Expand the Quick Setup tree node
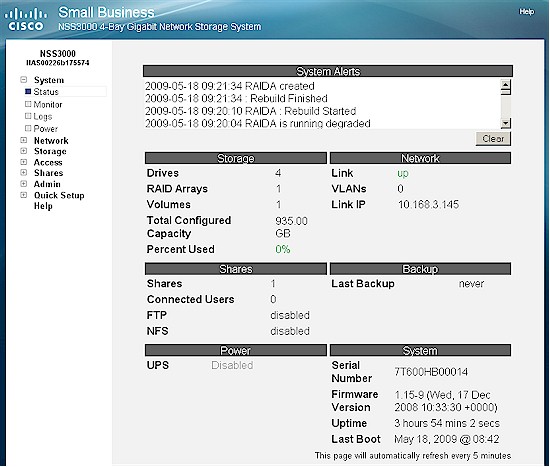This screenshot has width=550, height=467. [x=24, y=195]
